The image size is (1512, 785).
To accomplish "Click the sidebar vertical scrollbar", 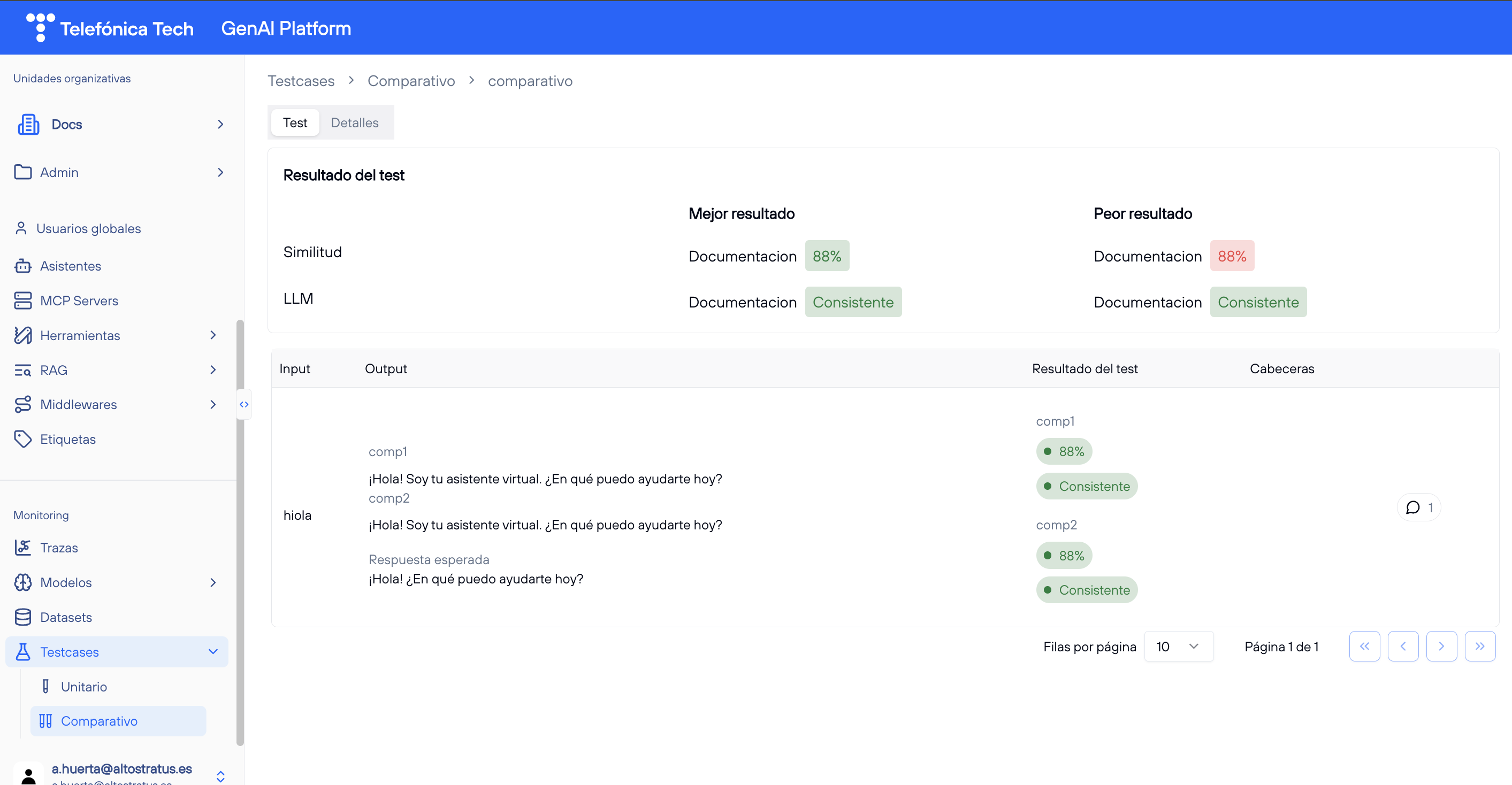I will tap(240, 528).
